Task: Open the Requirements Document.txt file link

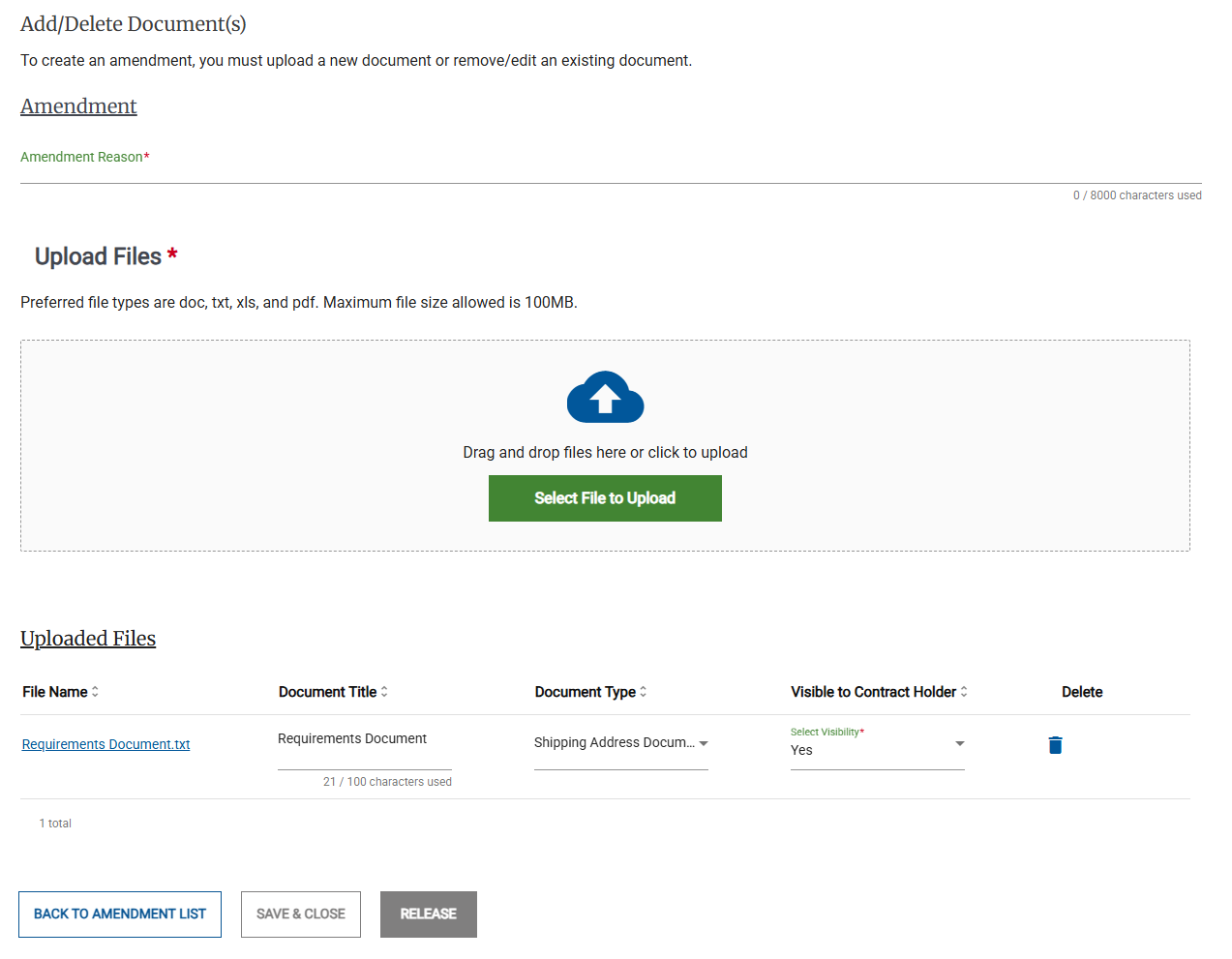Action: point(105,744)
